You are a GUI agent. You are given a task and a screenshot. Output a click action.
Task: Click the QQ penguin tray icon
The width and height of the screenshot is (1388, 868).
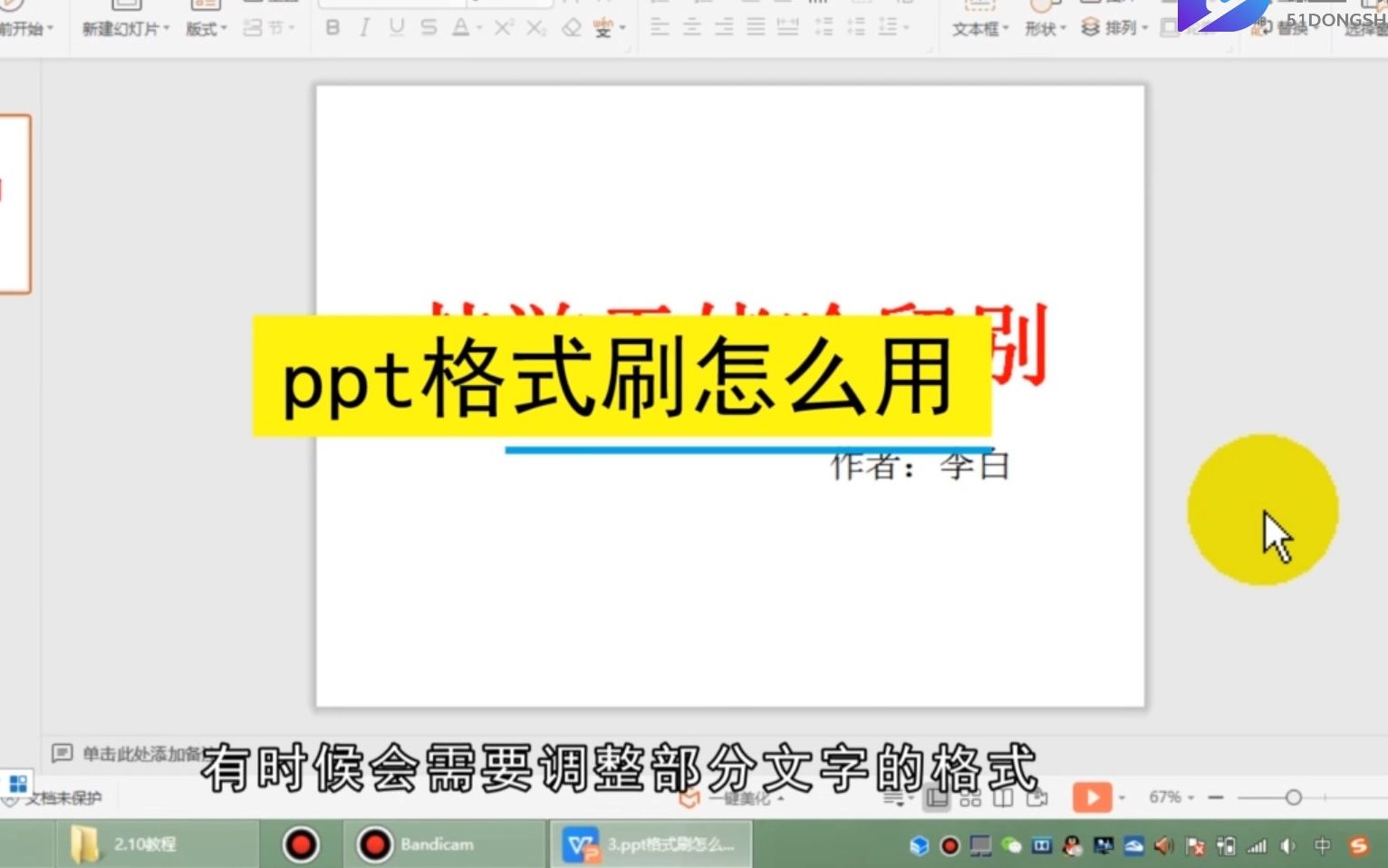click(1073, 846)
